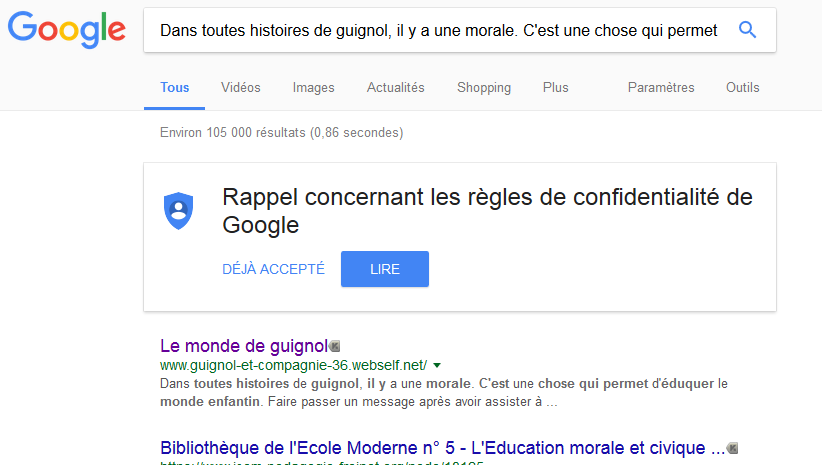Click the LIRE button
822x465 pixels.
[385, 269]
